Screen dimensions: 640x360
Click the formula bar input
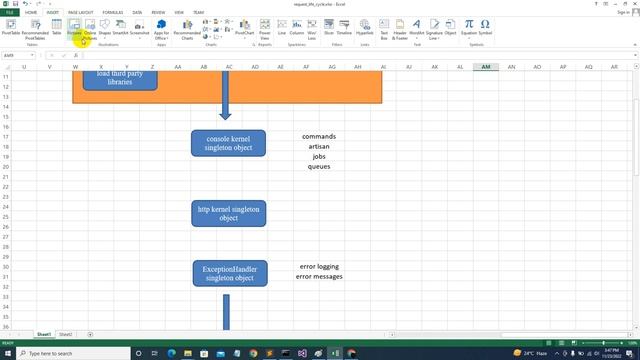pyautogui.click(x=357, y=56)
